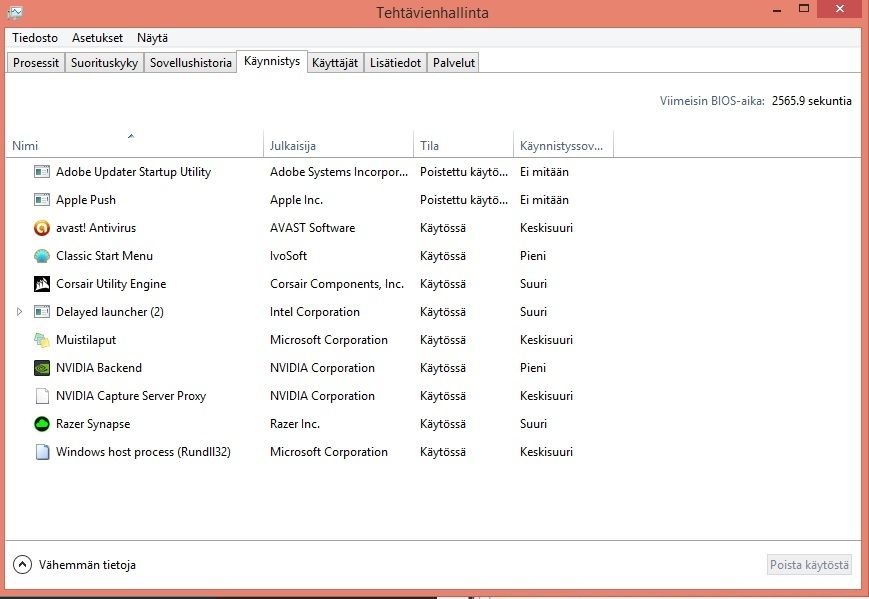Select the NVIDIA Capture Server Proxy name

131,396
